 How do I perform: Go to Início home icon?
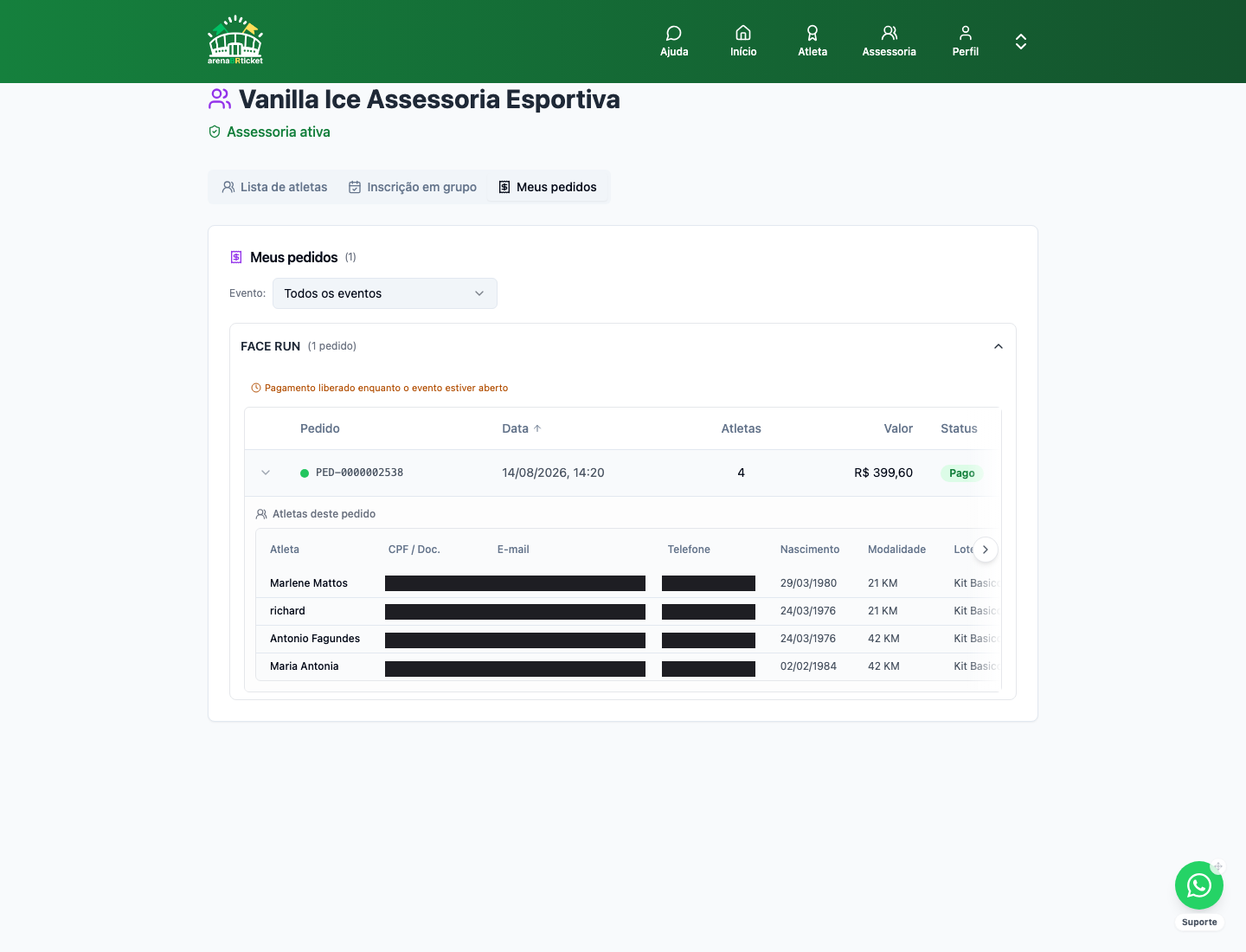(x=743, y=33)
